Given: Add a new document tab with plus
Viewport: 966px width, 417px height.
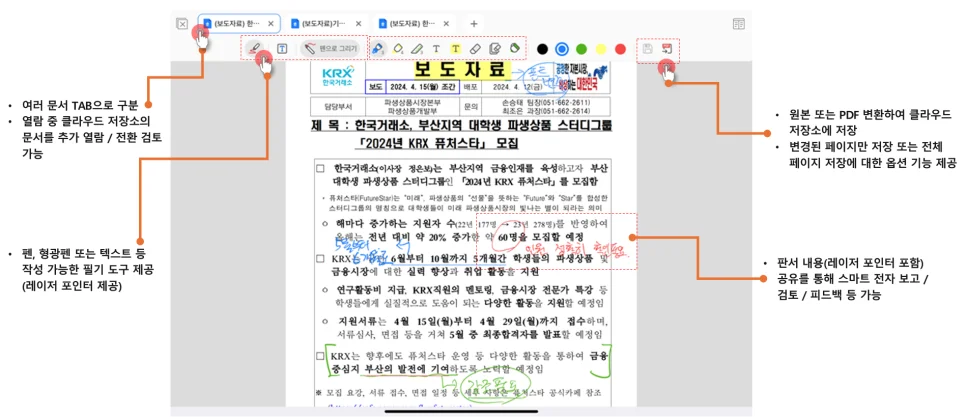Looking at the screenshot, I should pos(474,23).
